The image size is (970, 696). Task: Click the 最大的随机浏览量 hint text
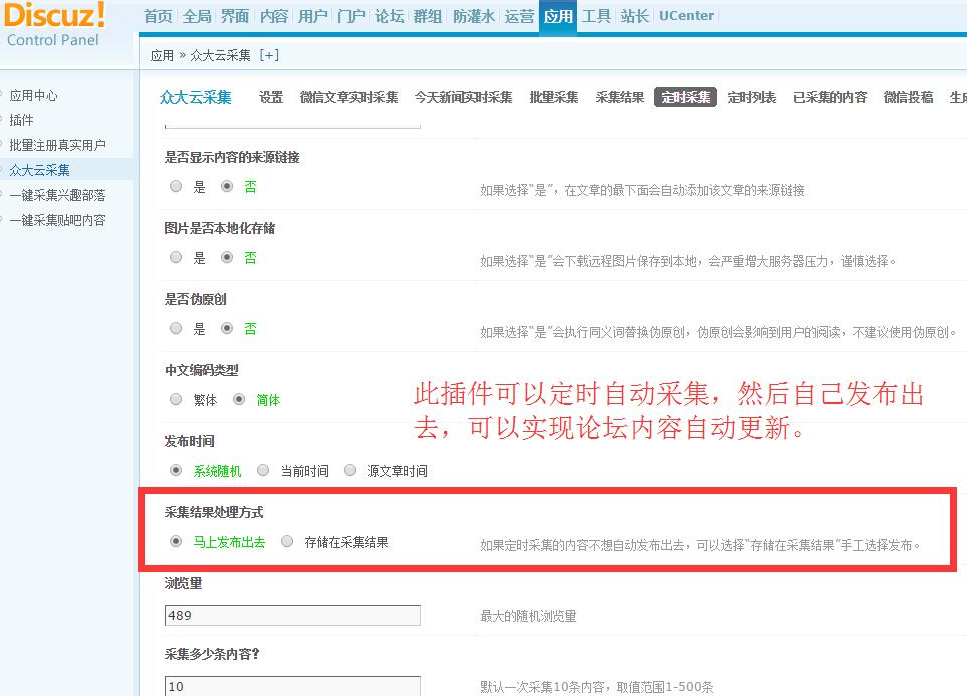pyautogui.click(x=528, y=616)
